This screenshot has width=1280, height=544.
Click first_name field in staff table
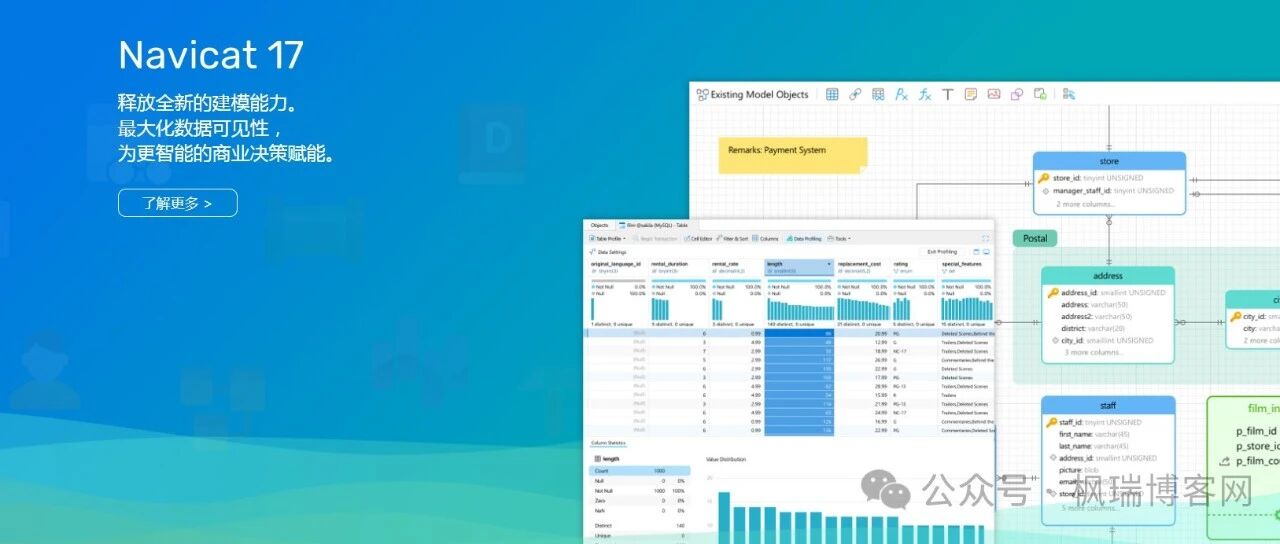tap(1095, 434)
